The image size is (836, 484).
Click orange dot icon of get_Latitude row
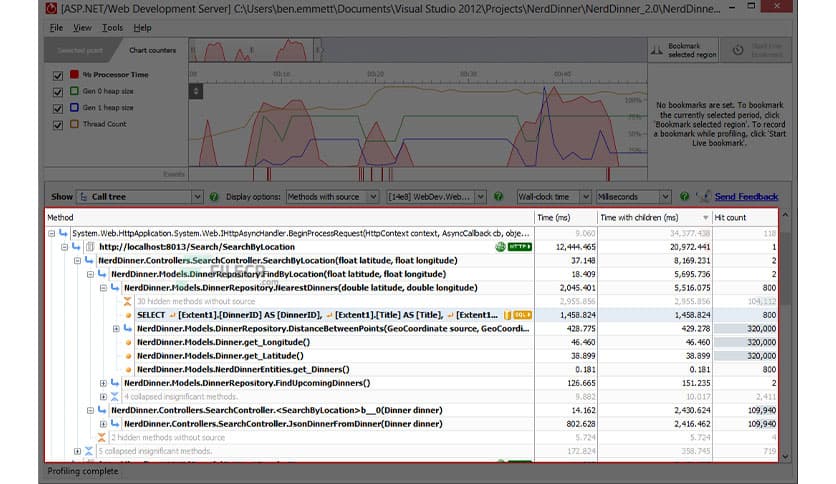(128, 356)
